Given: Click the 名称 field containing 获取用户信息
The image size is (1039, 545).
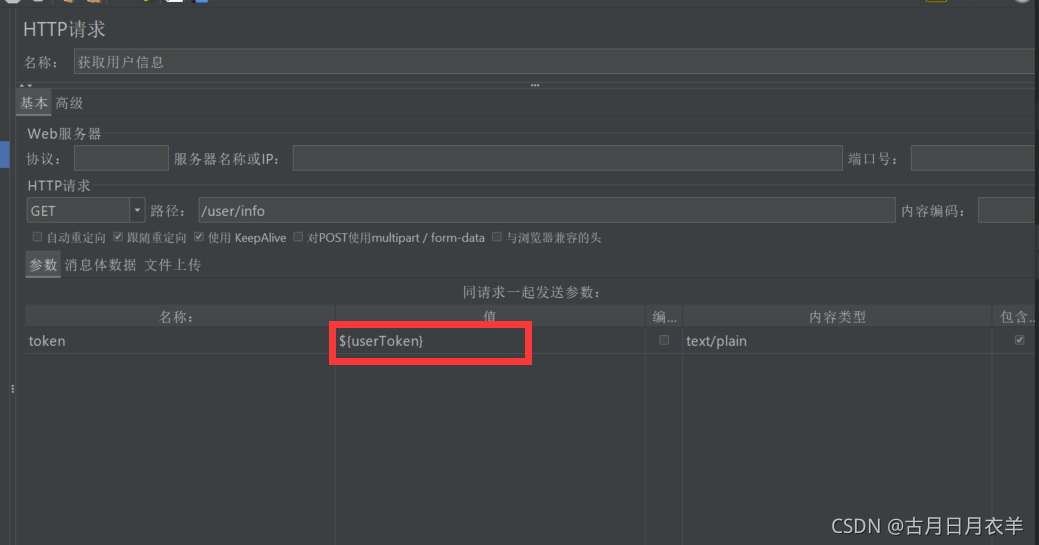Looking at the screenshot, I should (x=555, y=62).
